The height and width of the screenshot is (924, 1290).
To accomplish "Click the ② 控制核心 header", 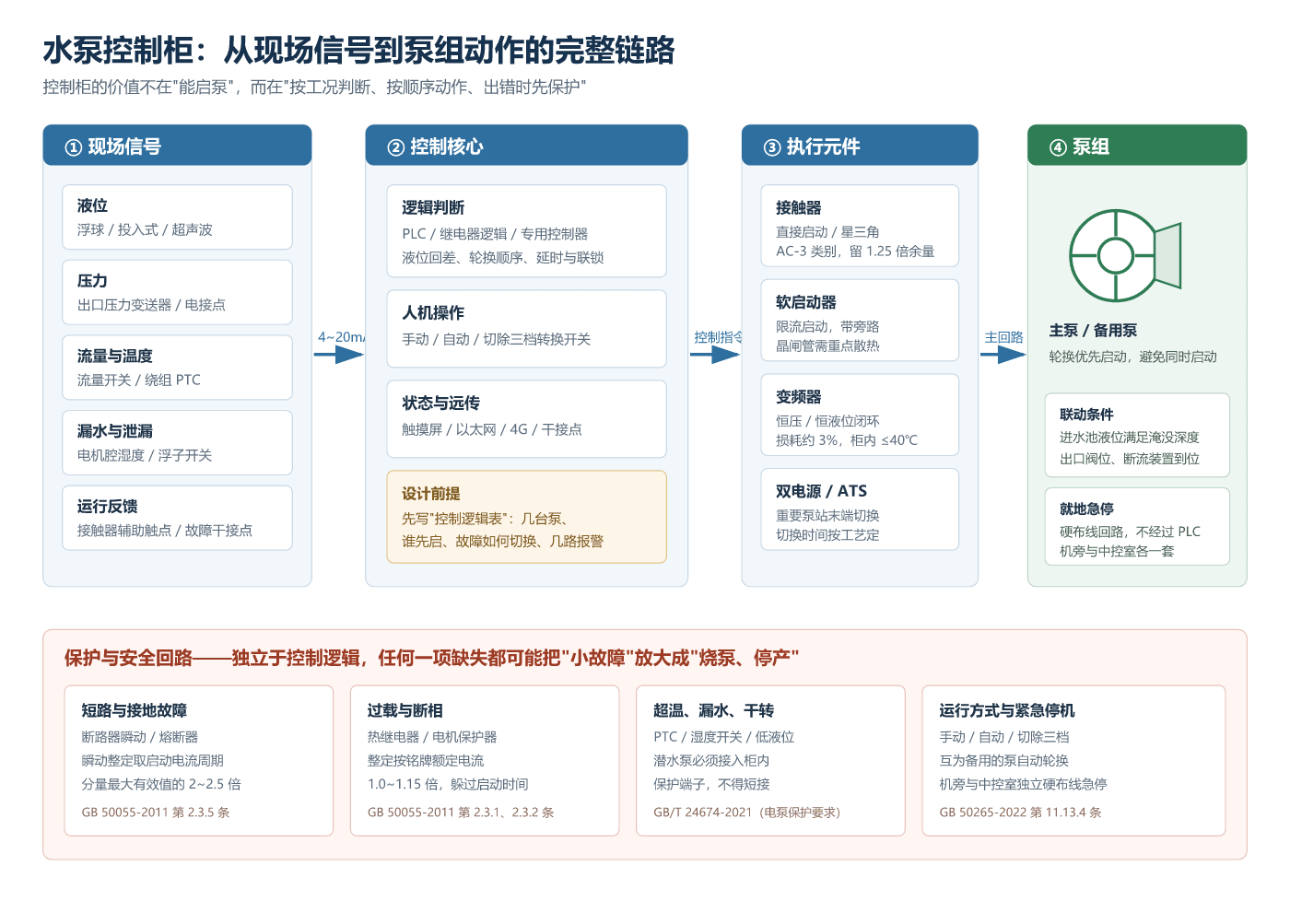I will tap(526, 146).
